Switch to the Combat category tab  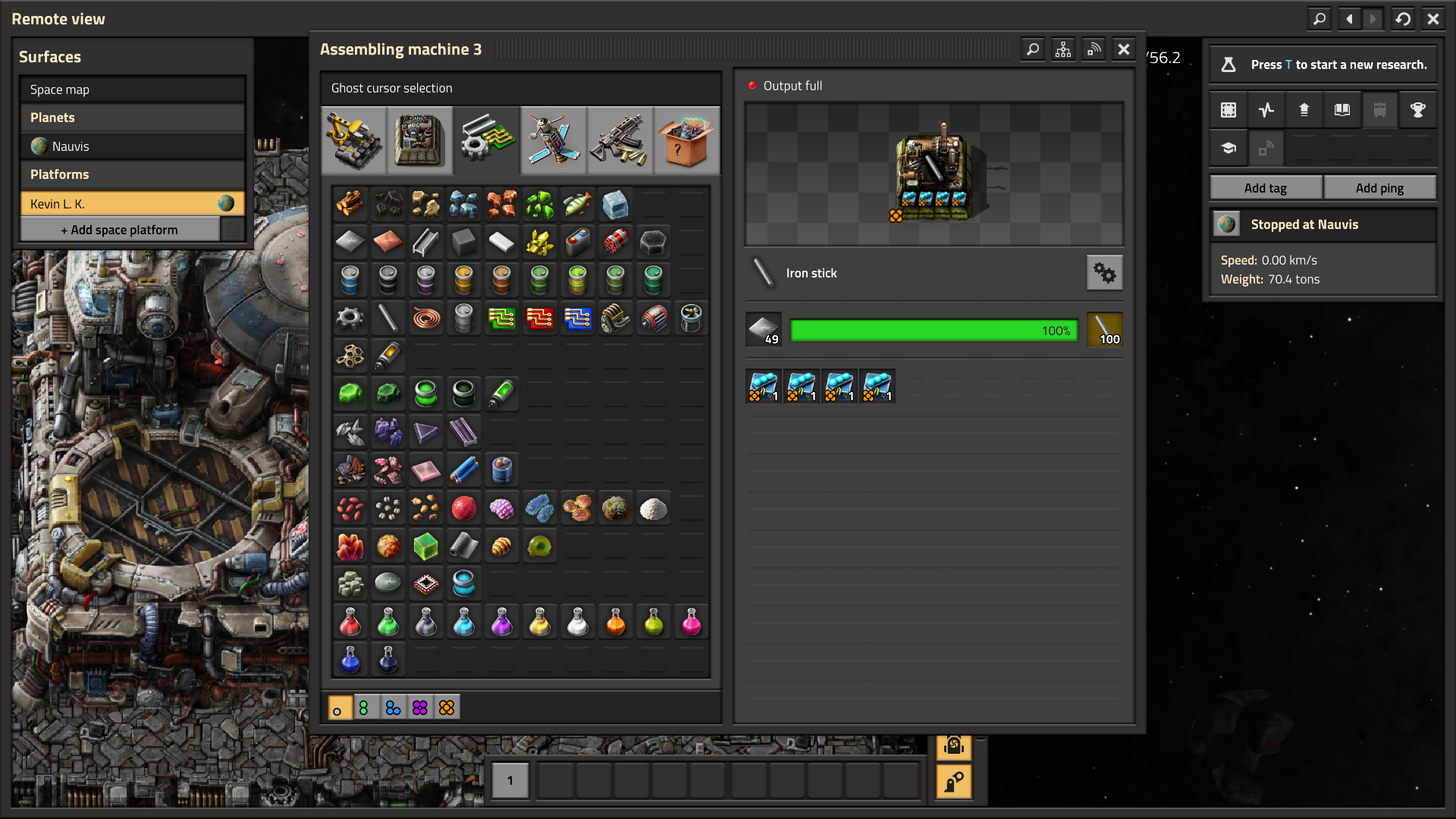(x=620, y=141)
